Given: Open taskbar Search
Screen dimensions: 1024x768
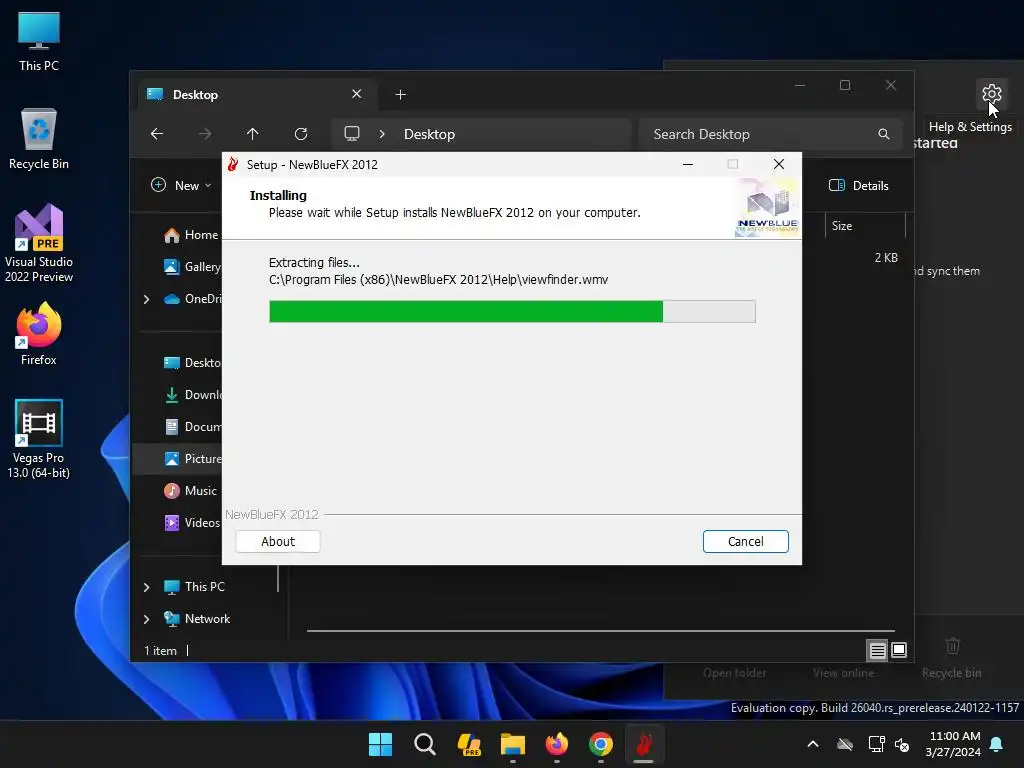Looking at the screenshot, I should pos(424,744).
